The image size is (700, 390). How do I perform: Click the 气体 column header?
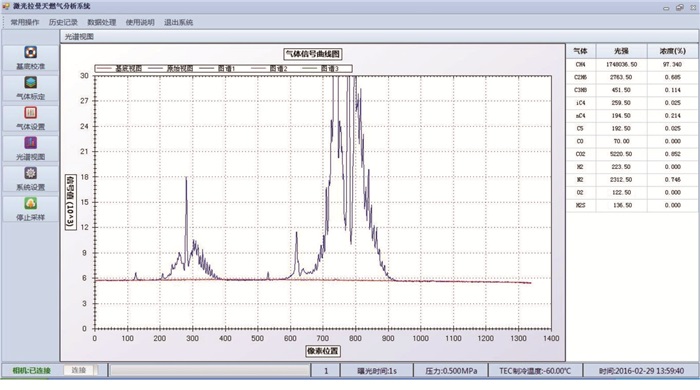[x=580, y=51]
